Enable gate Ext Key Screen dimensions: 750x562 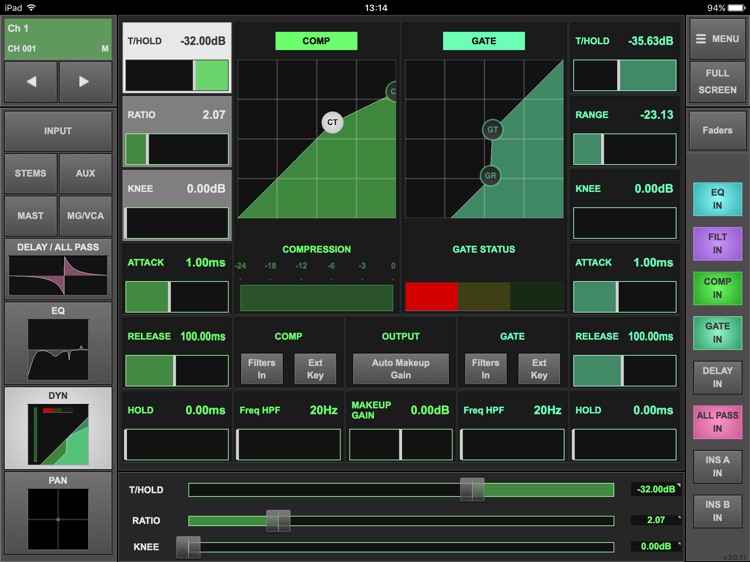tap(539, 369)
